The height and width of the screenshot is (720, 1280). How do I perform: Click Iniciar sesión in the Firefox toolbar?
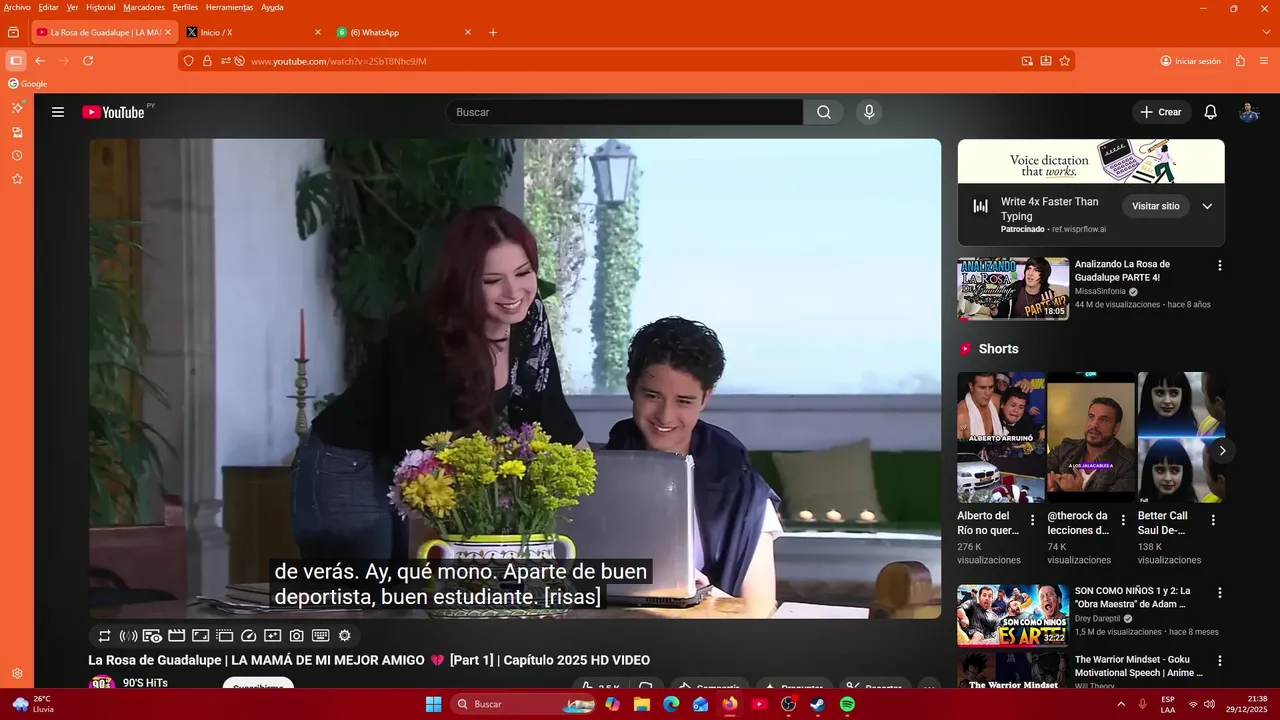click(1191, 61)
